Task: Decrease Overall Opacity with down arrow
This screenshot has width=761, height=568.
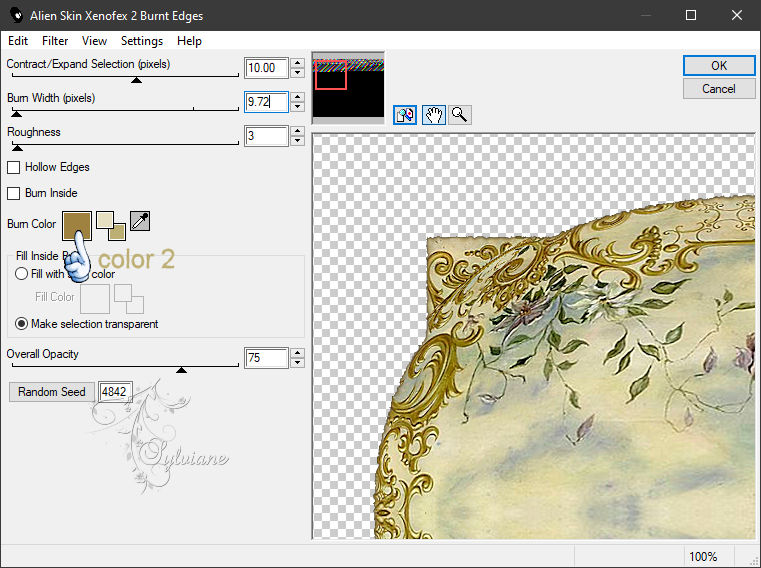Action: [x=298, y=363]
